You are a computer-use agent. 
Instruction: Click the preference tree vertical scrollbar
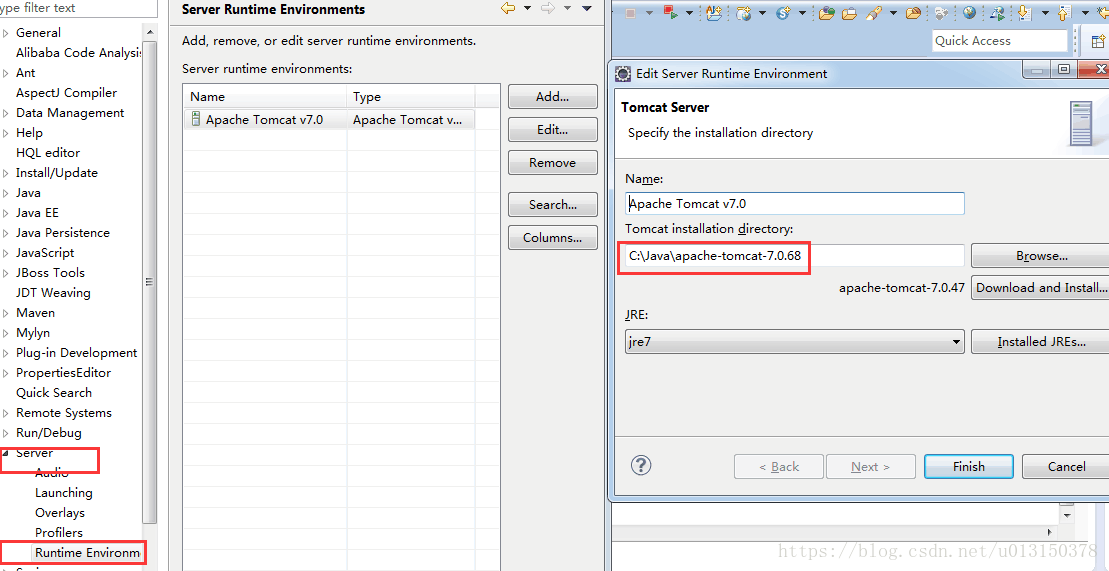click(x=149, y=283)
